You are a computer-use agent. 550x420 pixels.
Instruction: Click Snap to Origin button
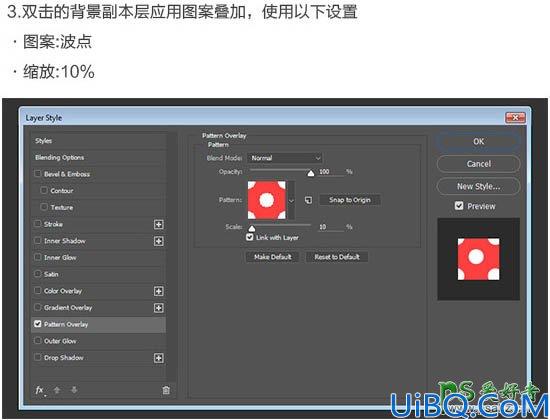coord(350,200)
